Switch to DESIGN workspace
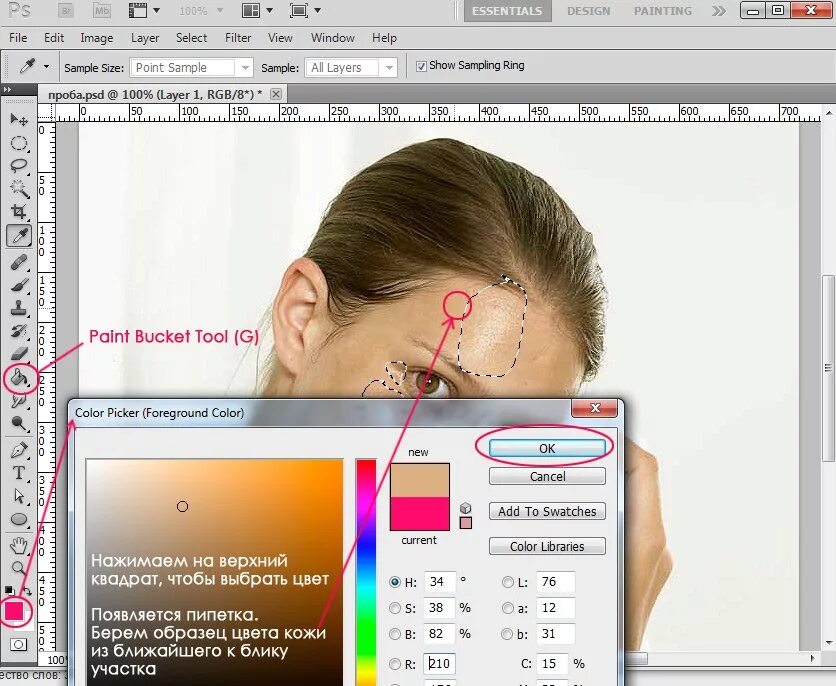Image resolution: width=836 pixels, height=686 pixels. tap(589, 11)
